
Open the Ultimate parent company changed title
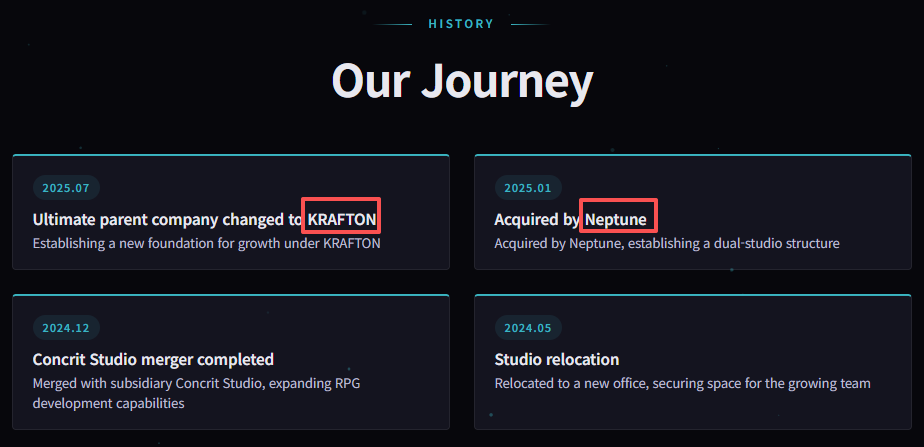[204, 220]
